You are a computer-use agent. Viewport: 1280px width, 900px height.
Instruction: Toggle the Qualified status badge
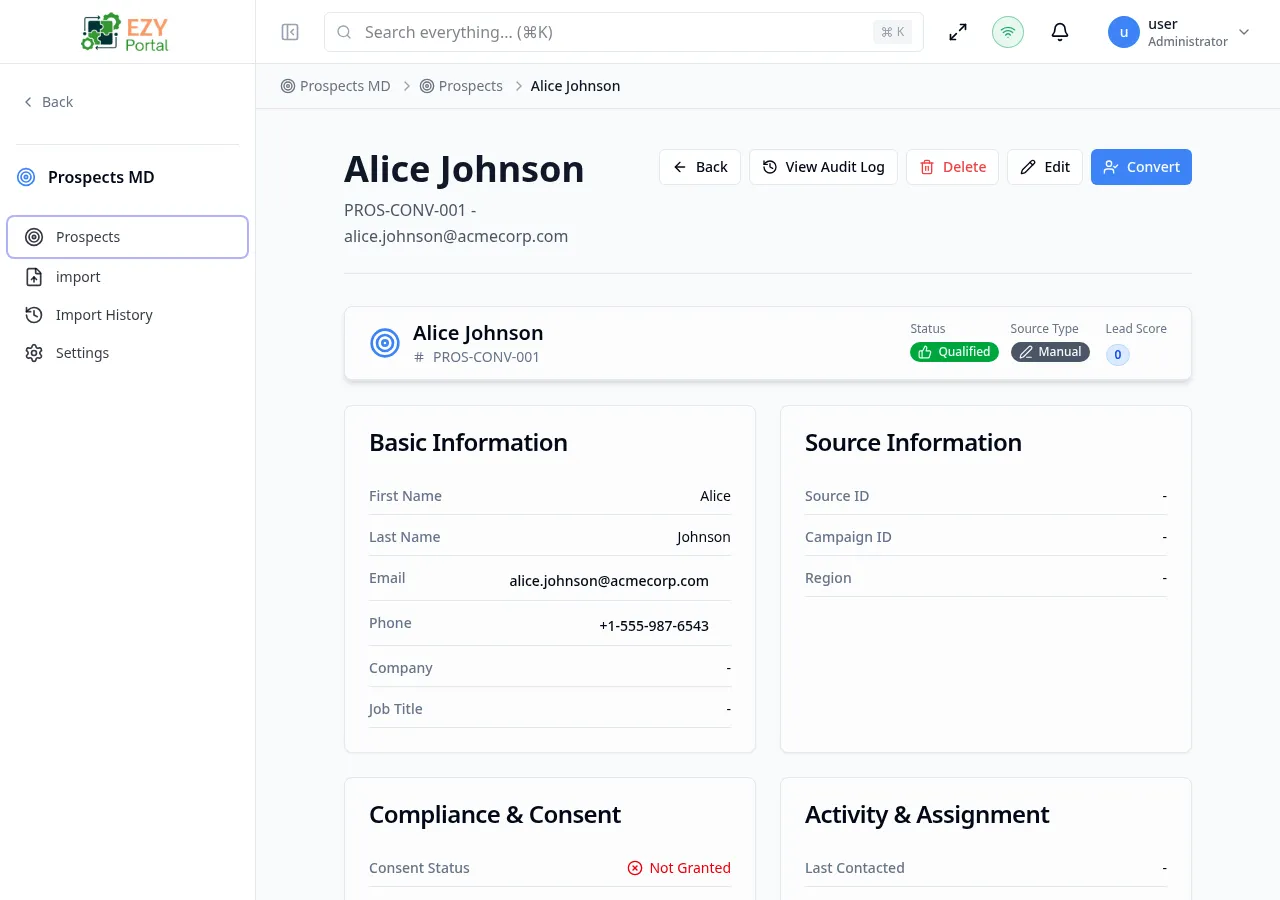954,351
